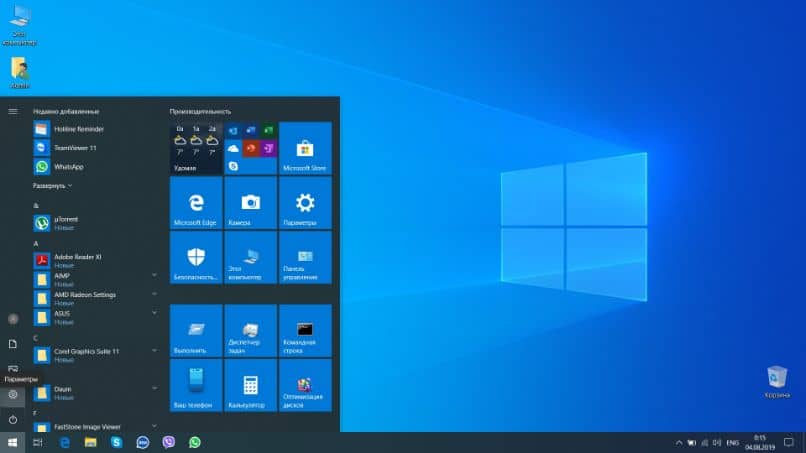Open the Microsoft Store tile
Image resolution: width=806 pixels, height=453 pixels.
point(305,149)
